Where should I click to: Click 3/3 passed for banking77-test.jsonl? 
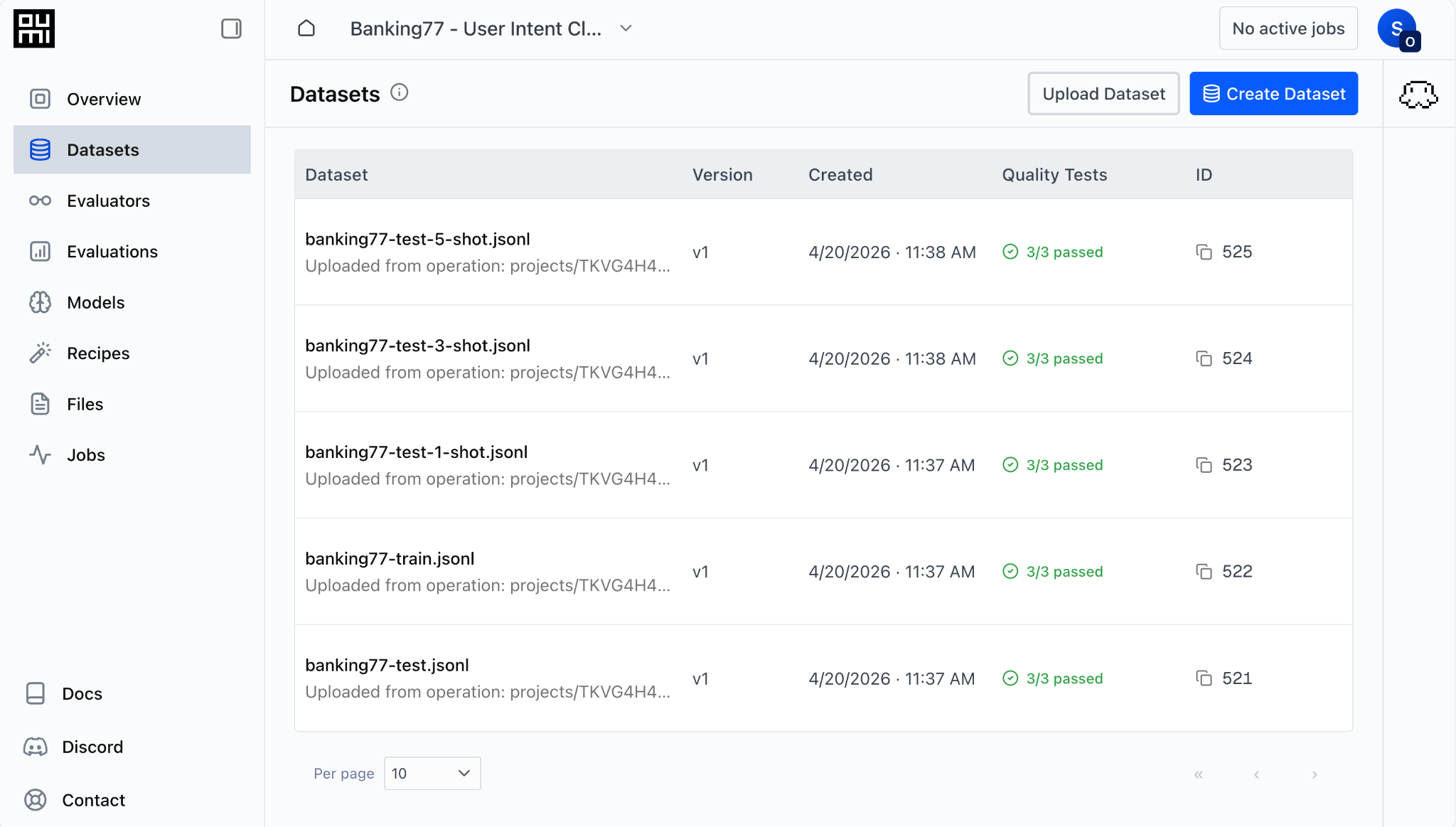pos(1064,678)
